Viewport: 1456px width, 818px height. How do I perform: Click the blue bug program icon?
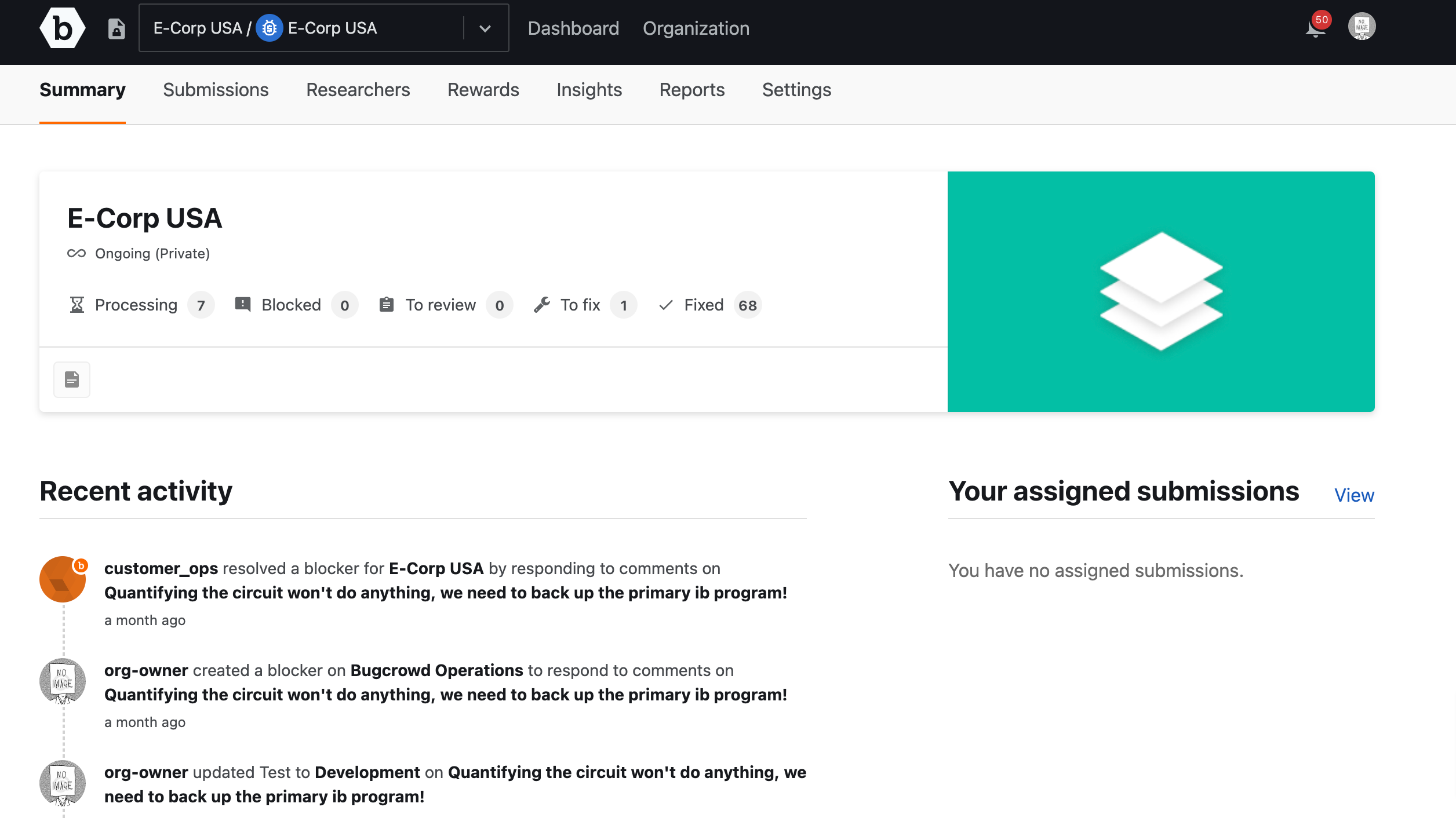269,28
